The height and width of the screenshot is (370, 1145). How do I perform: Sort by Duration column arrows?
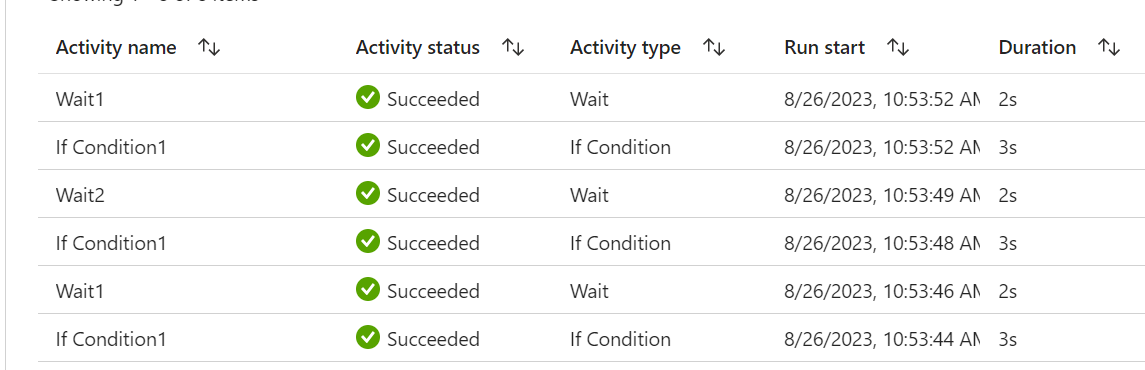(x=1108, y=48)
